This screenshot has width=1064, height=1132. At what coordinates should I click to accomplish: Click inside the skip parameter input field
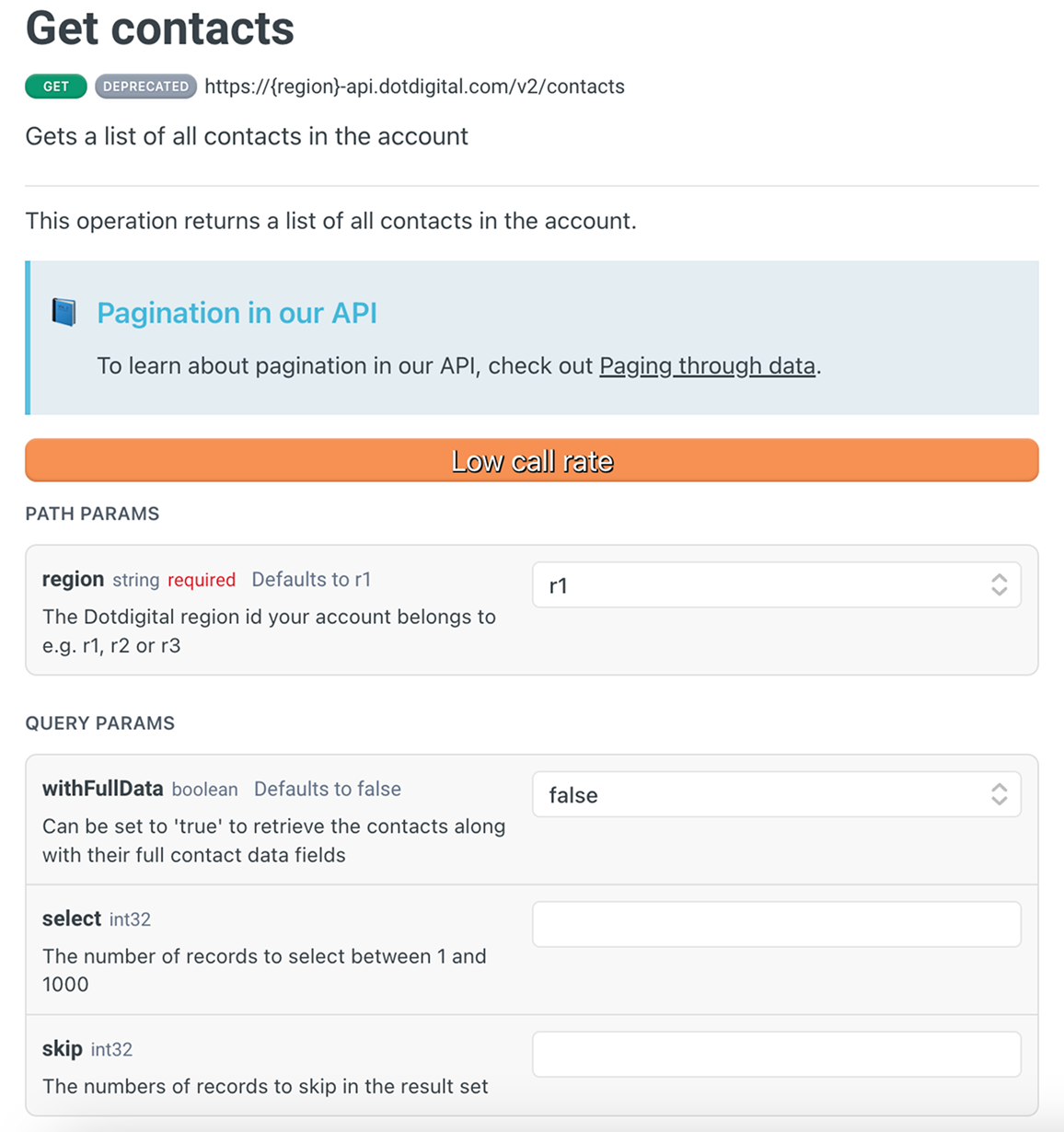pos(776,1054)
